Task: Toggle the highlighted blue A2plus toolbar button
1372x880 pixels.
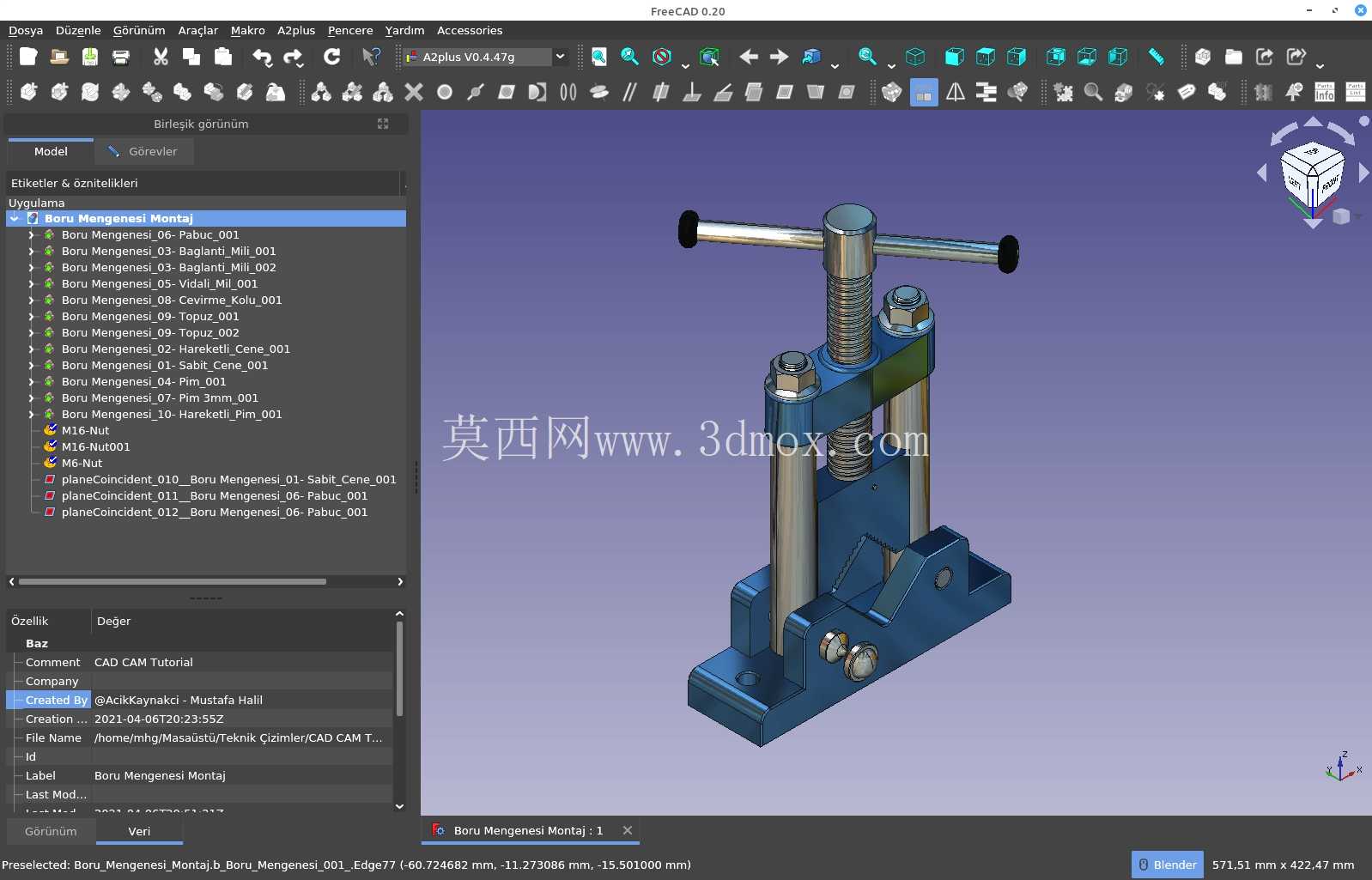Action: click(924, 92)
